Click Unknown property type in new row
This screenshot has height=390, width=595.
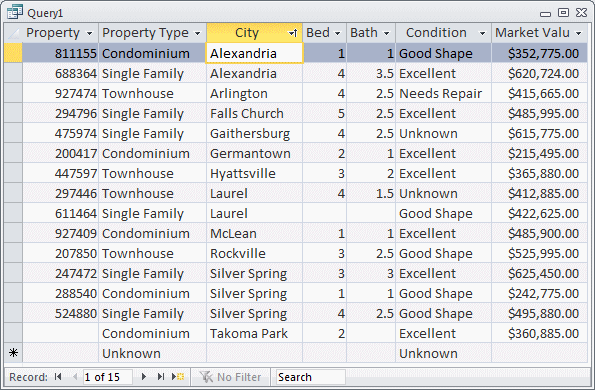click(131, 354)
